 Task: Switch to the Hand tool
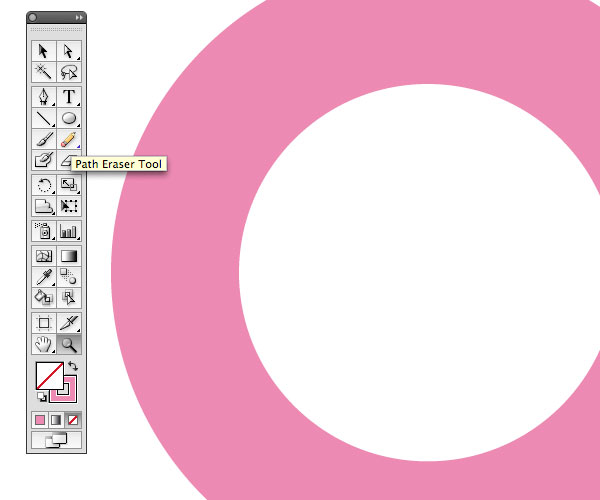[44, 344]
